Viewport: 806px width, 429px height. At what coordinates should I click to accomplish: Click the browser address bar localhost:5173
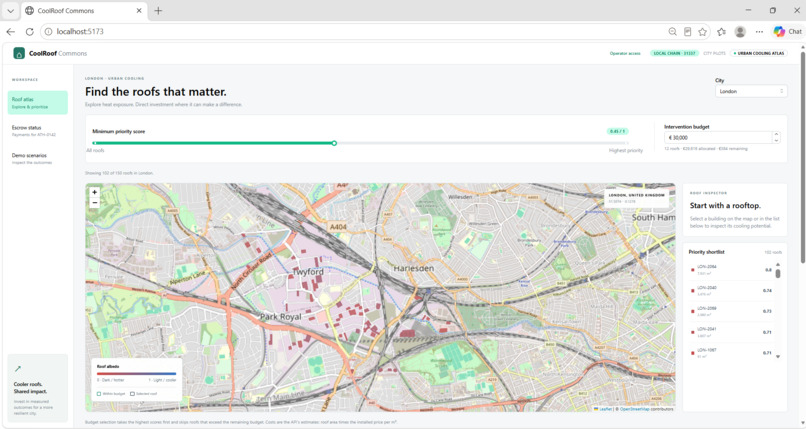coord(355,31)
